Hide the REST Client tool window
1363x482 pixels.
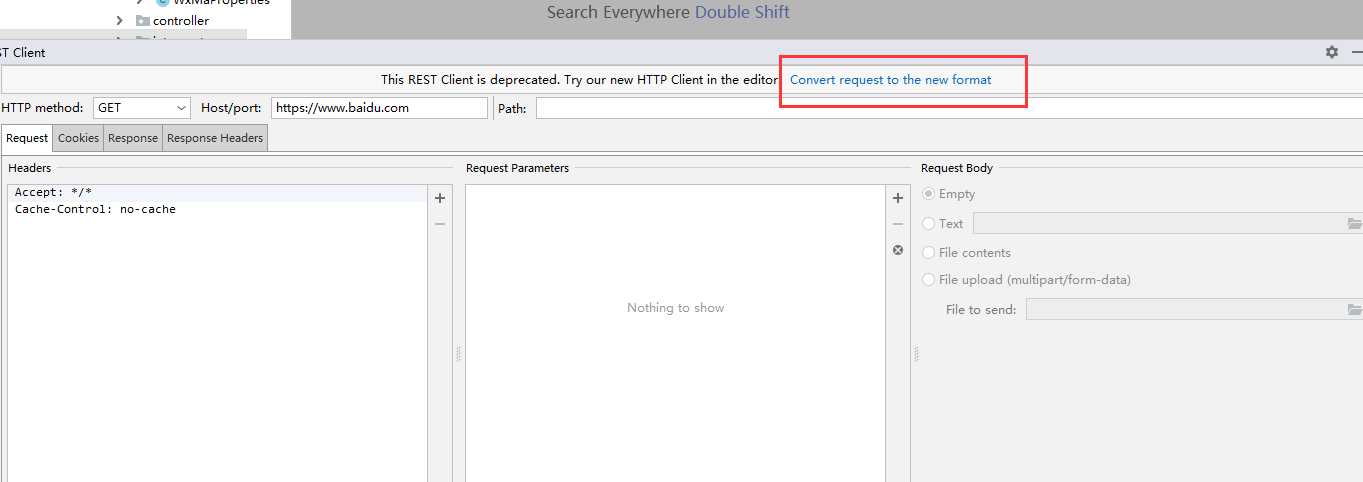[1357, 52]
